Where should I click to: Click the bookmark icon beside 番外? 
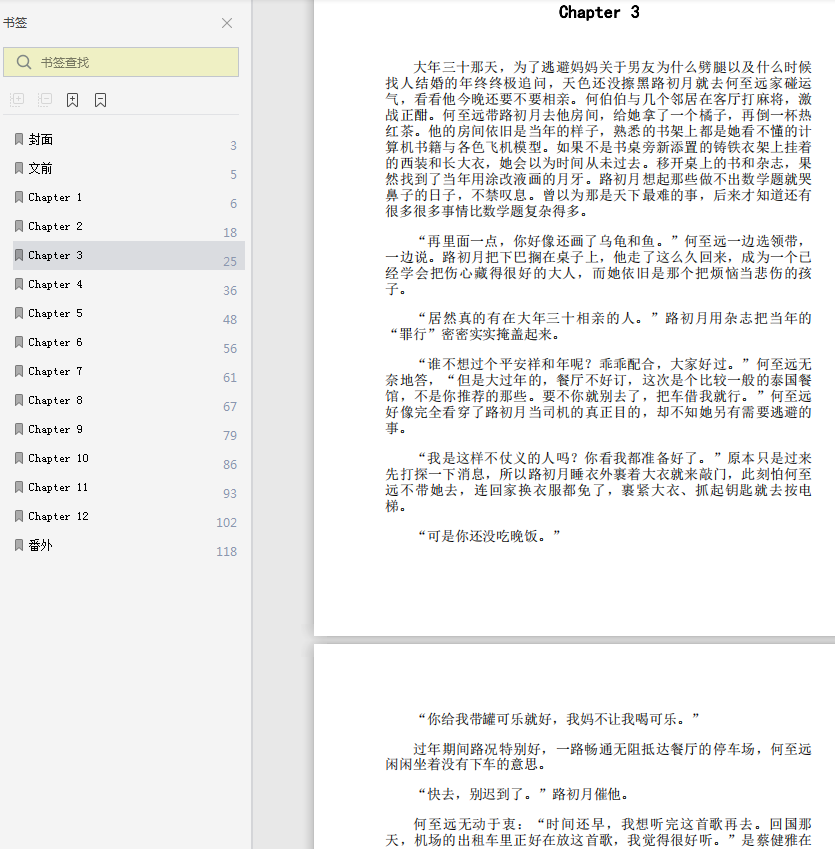coord(19,545)
